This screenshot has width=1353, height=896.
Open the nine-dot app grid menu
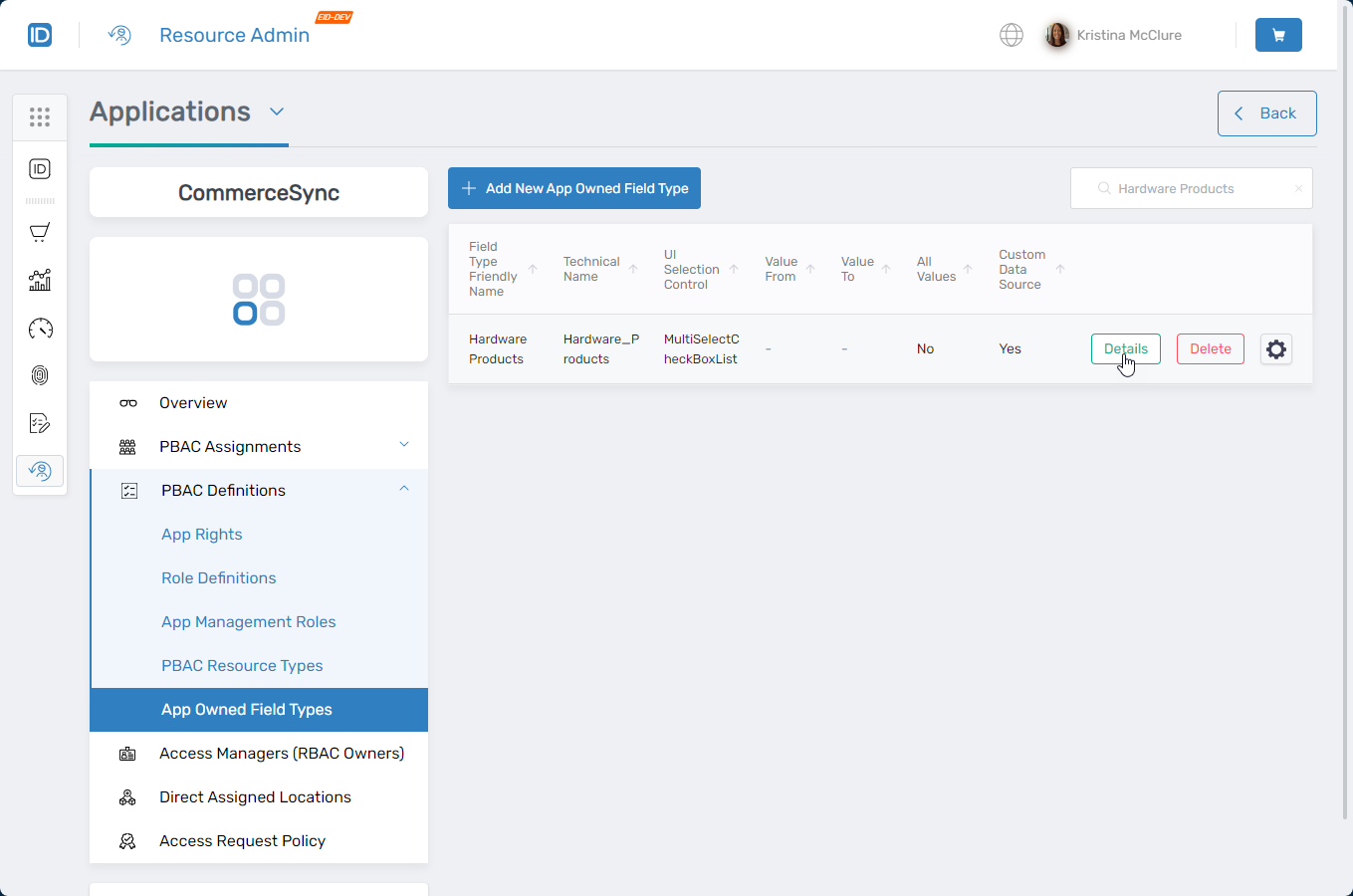(x=40, y=117)
